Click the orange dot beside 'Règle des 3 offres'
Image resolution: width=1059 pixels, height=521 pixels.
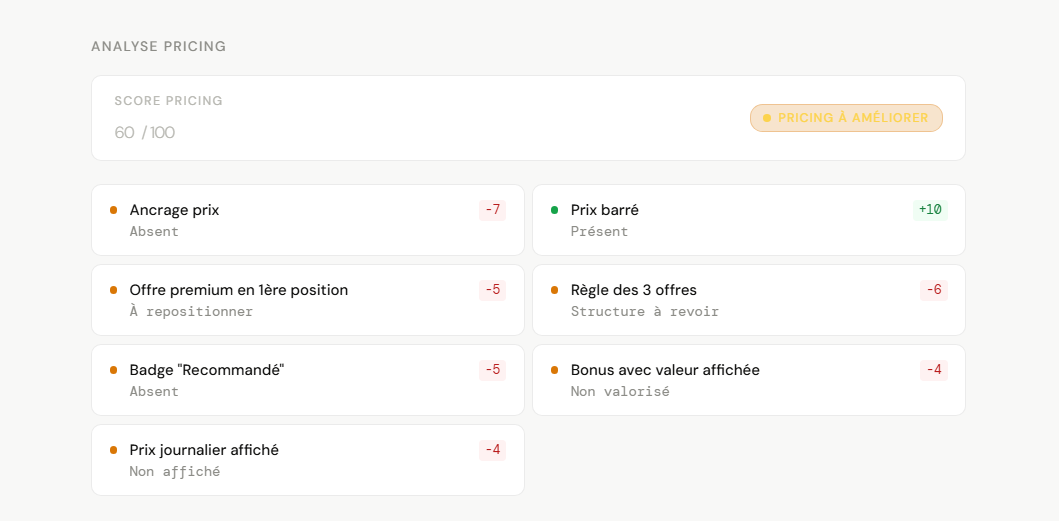[554, 290]
